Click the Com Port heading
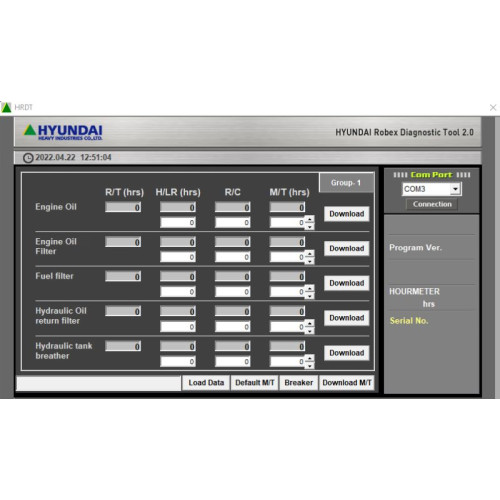 (431, 175)
